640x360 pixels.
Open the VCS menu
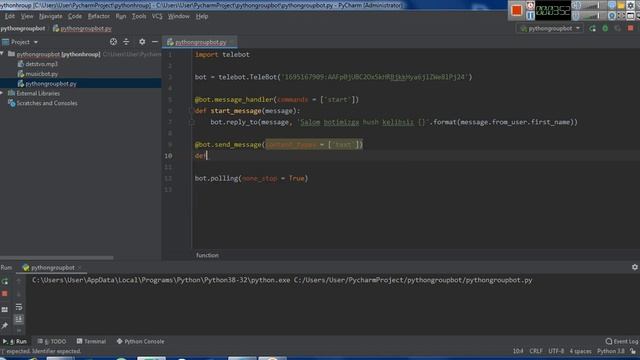coord(157,16)
